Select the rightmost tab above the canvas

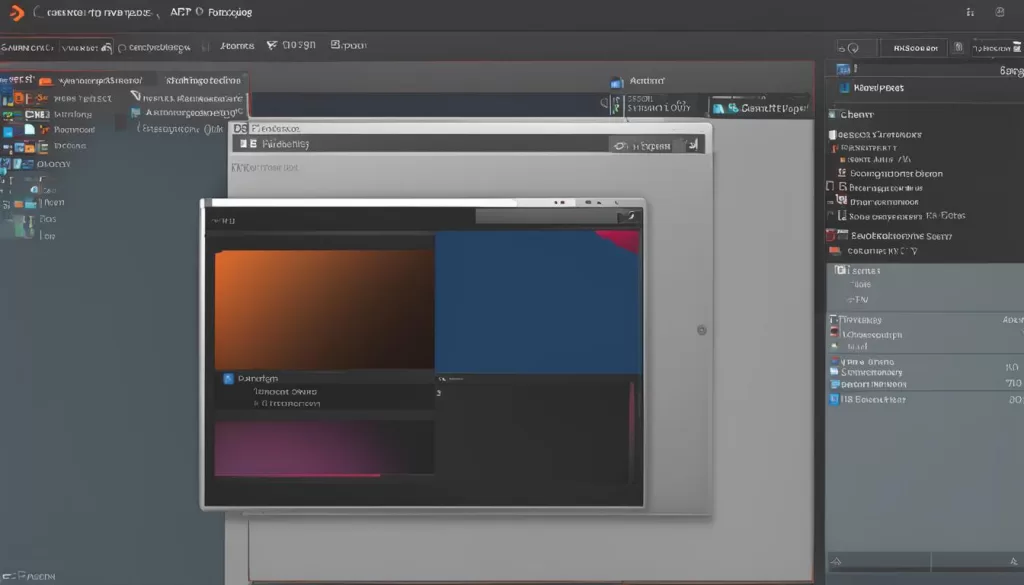click(759, 107)
